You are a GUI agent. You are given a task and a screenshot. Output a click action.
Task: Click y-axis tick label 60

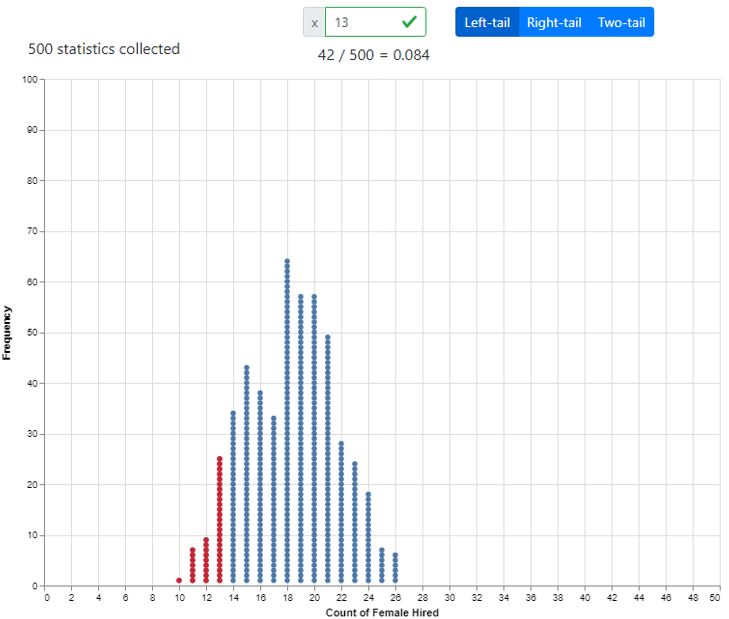(32, 282)
